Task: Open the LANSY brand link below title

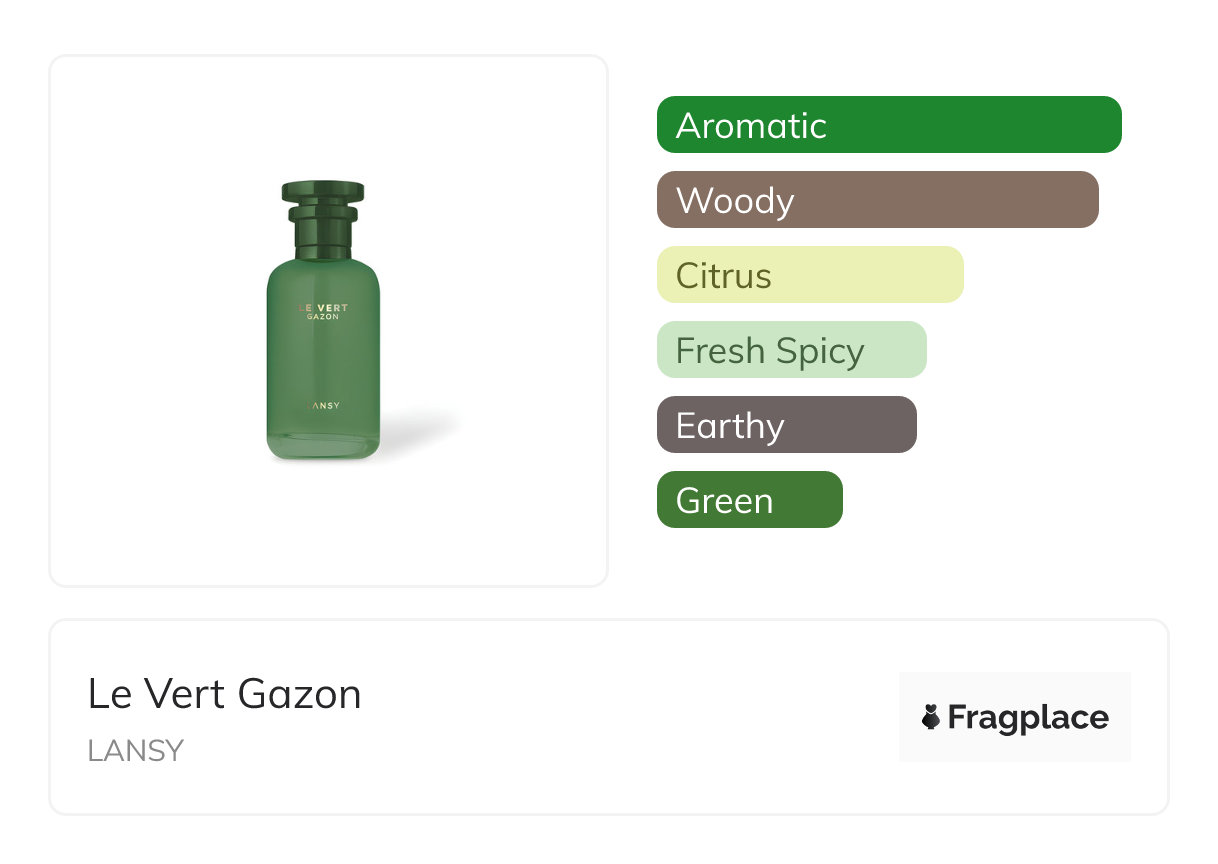Action: click(136, 751)
